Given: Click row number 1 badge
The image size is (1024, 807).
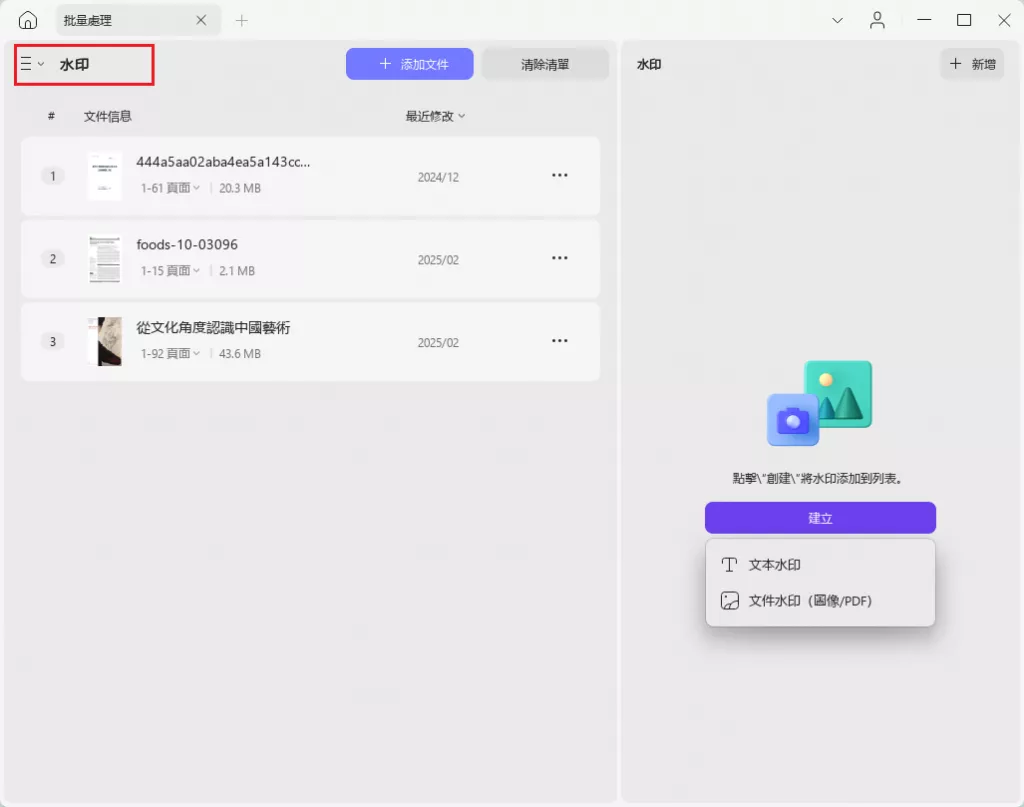Looking at the screenshot, I should click(x=53, y=176).
